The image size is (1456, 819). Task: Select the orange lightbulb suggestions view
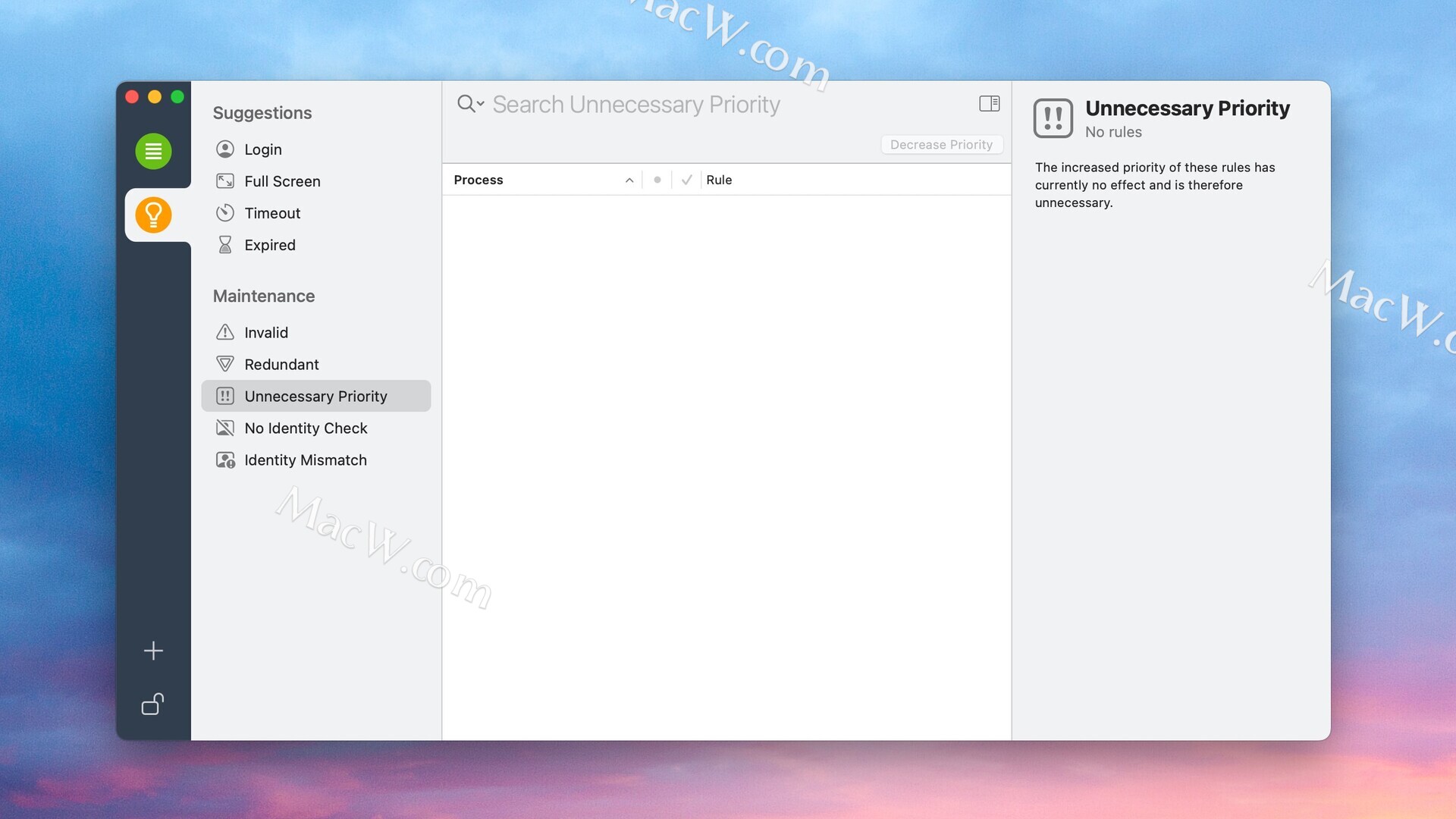pos(153,215)
